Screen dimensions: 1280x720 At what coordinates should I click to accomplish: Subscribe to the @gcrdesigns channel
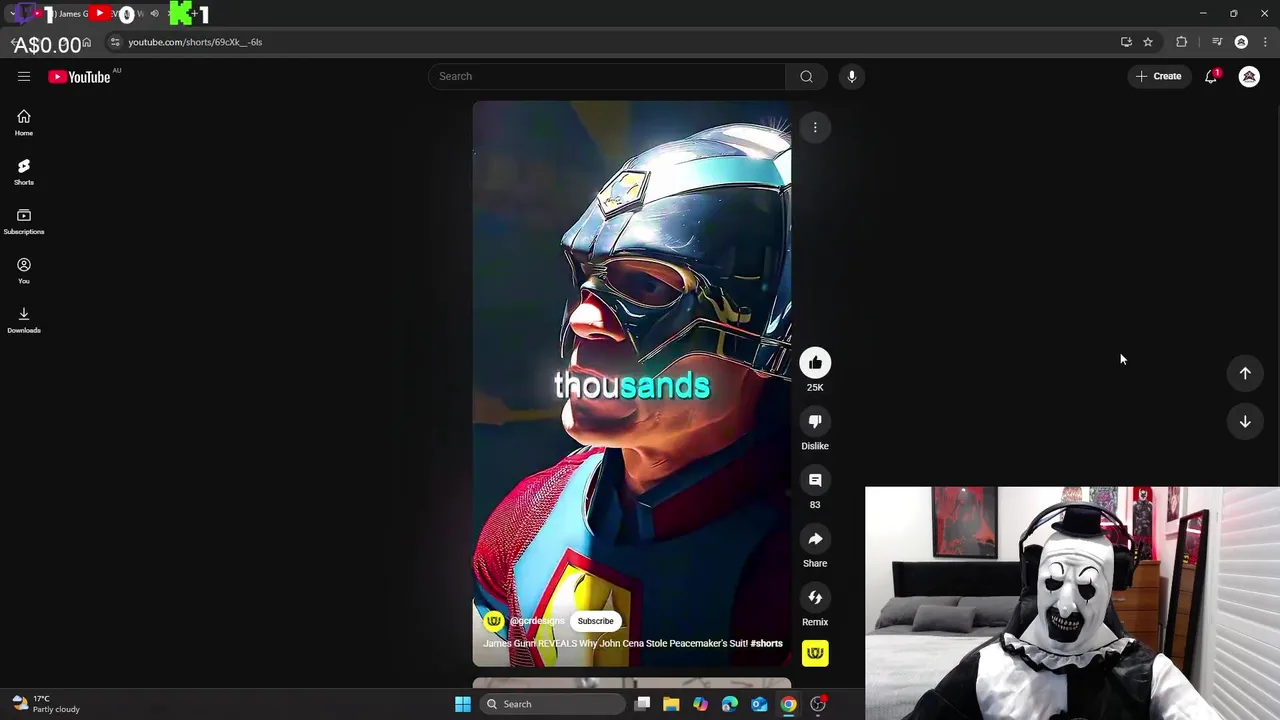click(x=595, y=621)
